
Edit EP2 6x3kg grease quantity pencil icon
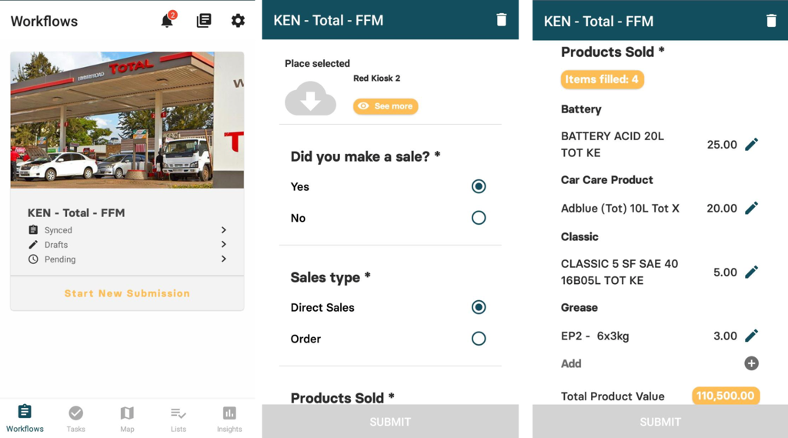pyautogui.click(x=751, y=336)
